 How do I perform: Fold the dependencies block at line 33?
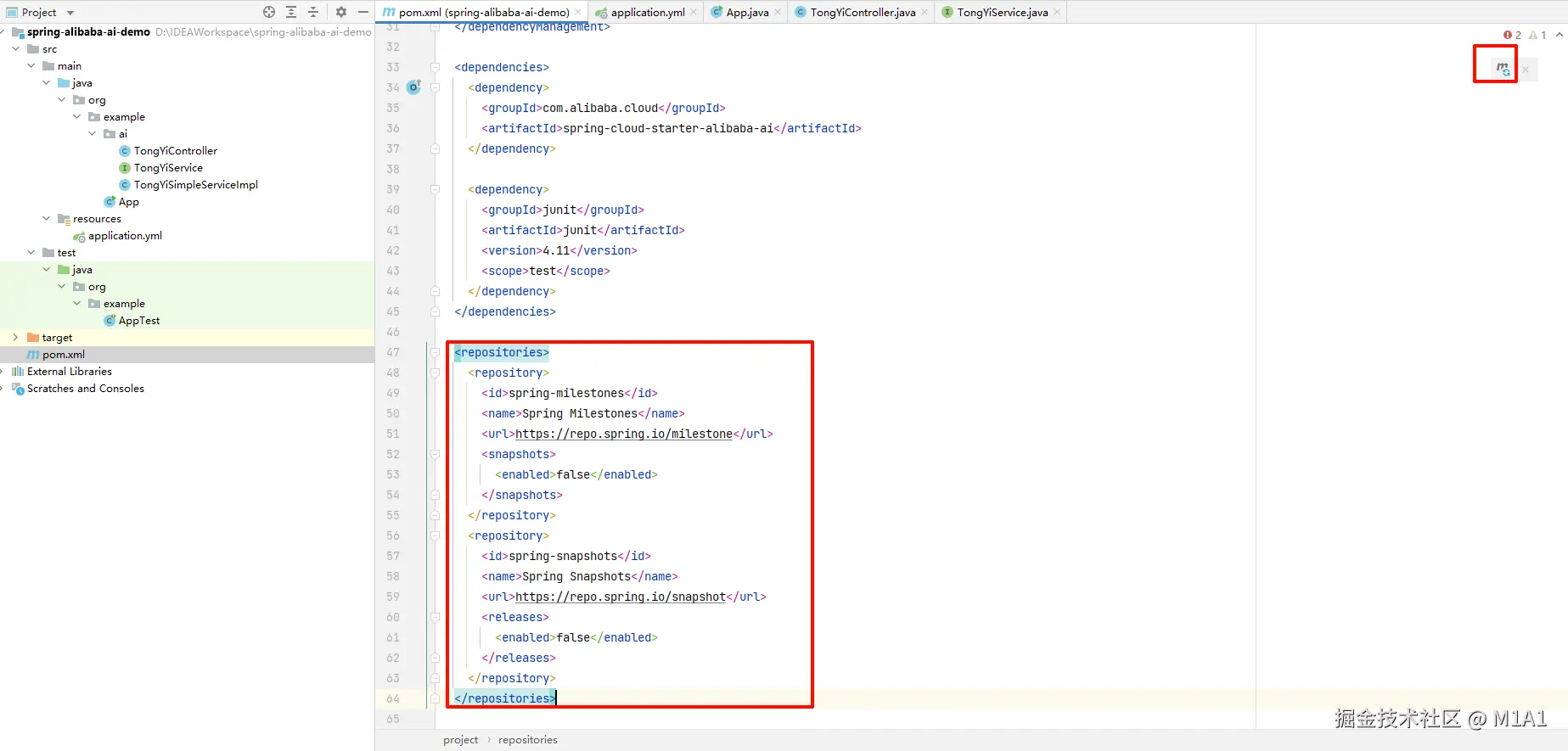click(435, 67)
